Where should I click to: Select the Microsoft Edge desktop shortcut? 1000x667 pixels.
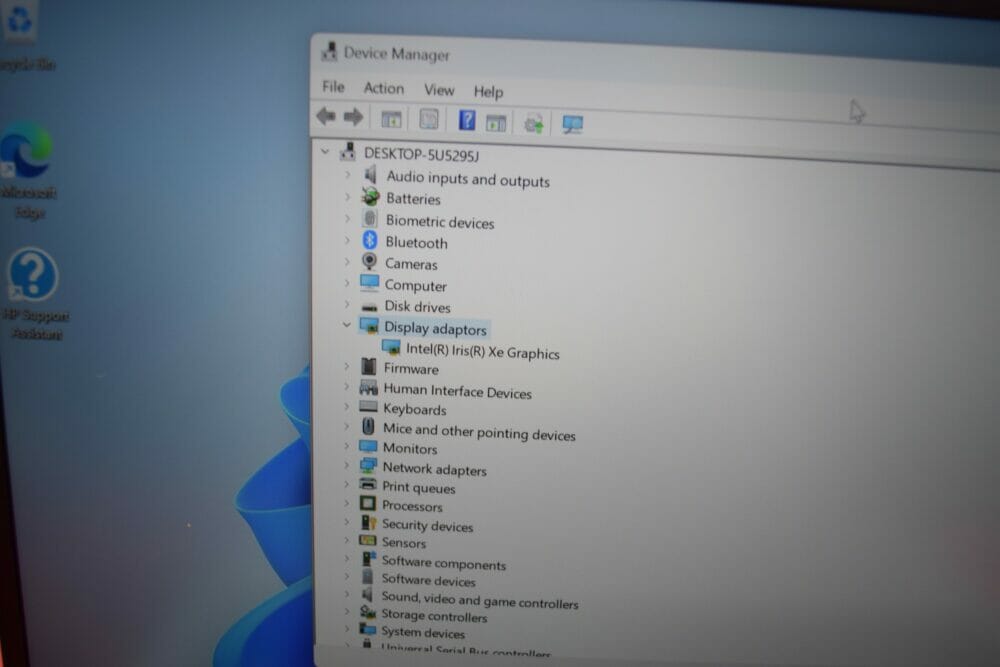(28, 170)
